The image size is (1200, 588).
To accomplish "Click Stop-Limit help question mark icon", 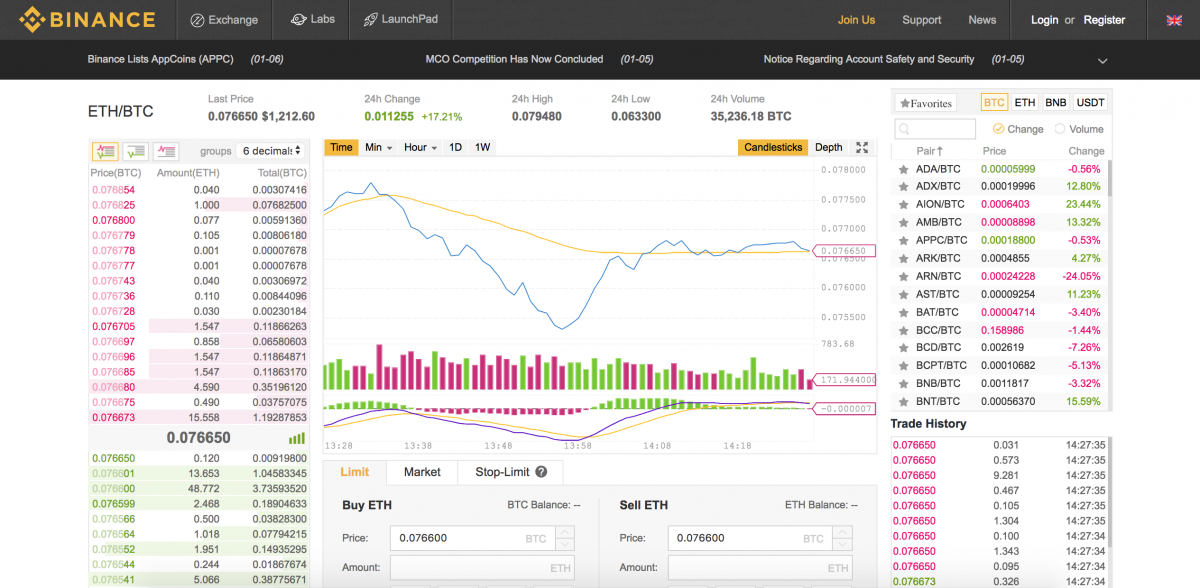I will pos(541,472).
